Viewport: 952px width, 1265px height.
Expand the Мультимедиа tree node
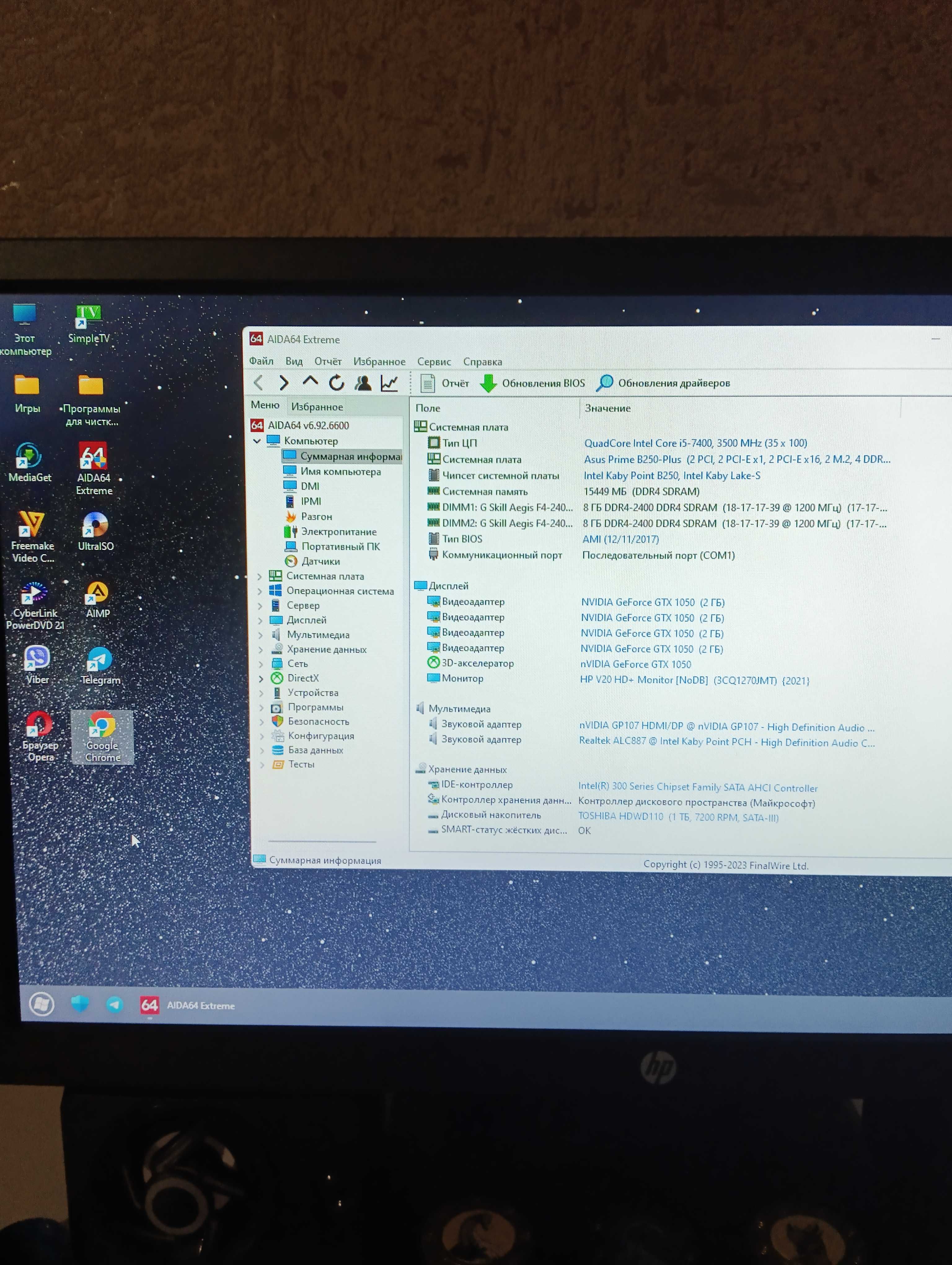pyautogui.click(x=261, y=635)
